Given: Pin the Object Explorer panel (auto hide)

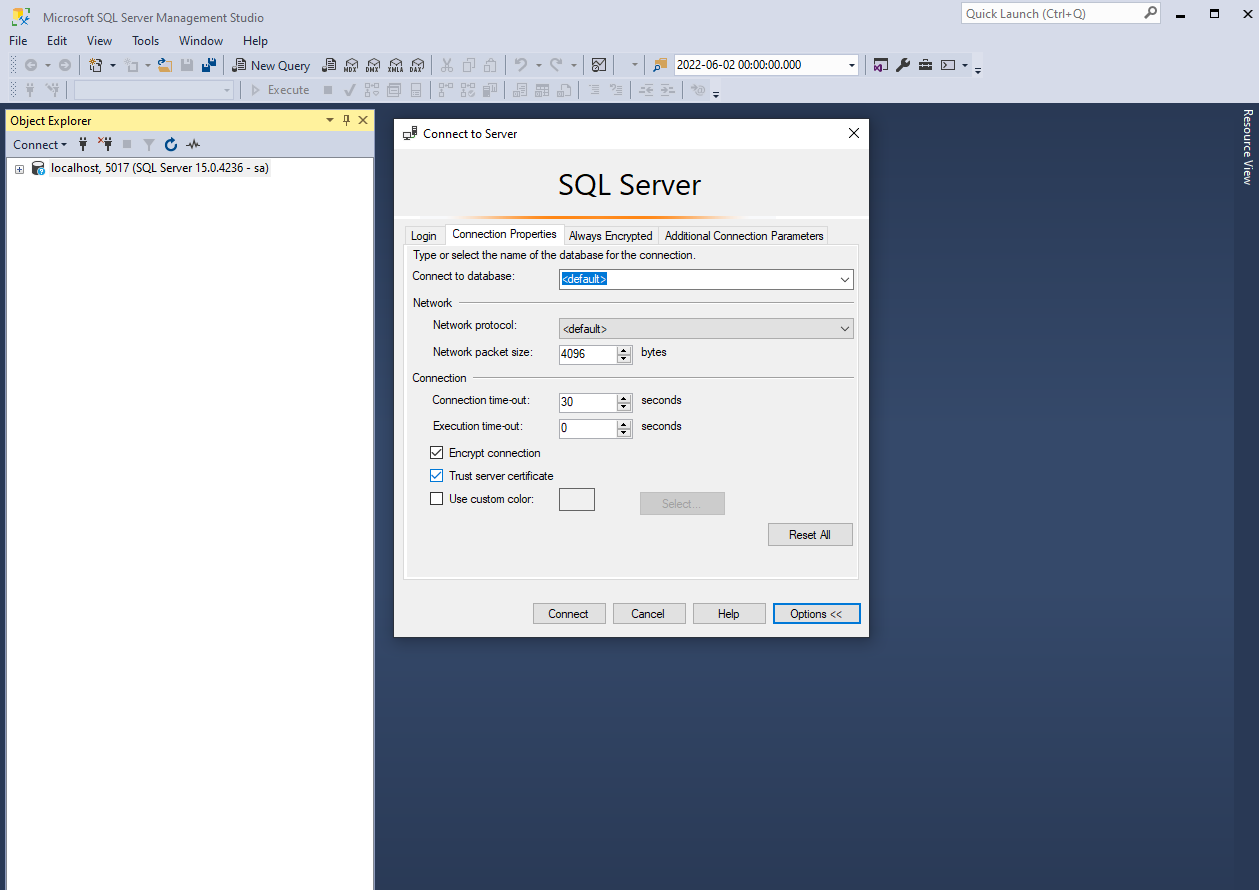Looking at the screenshot, I should point(347,120).
